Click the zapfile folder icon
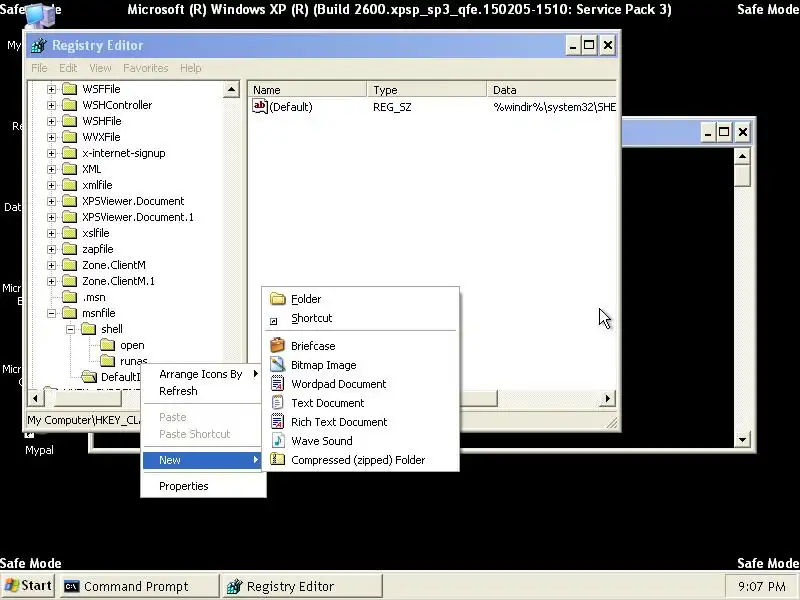 (69, 249)
